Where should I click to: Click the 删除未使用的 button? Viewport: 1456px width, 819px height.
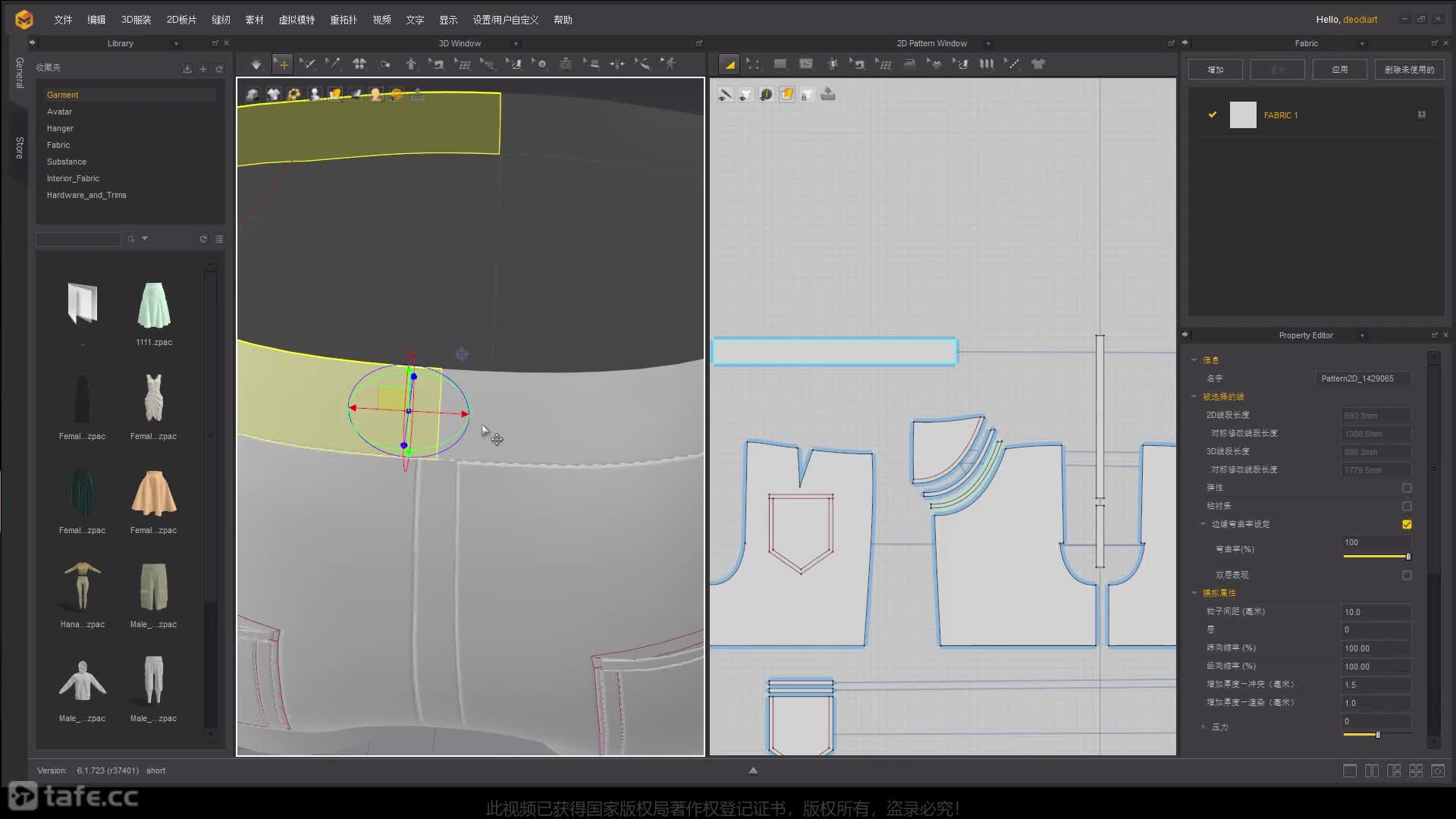(x=1410, y=70)
